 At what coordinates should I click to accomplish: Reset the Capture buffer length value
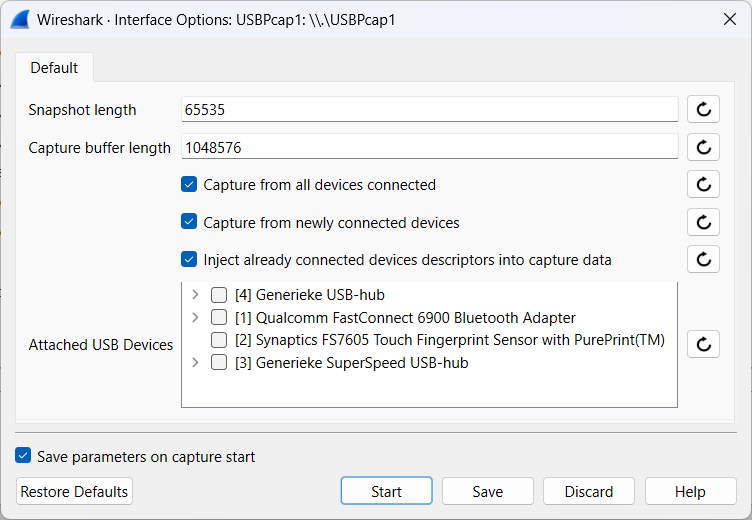click(703, 147)
